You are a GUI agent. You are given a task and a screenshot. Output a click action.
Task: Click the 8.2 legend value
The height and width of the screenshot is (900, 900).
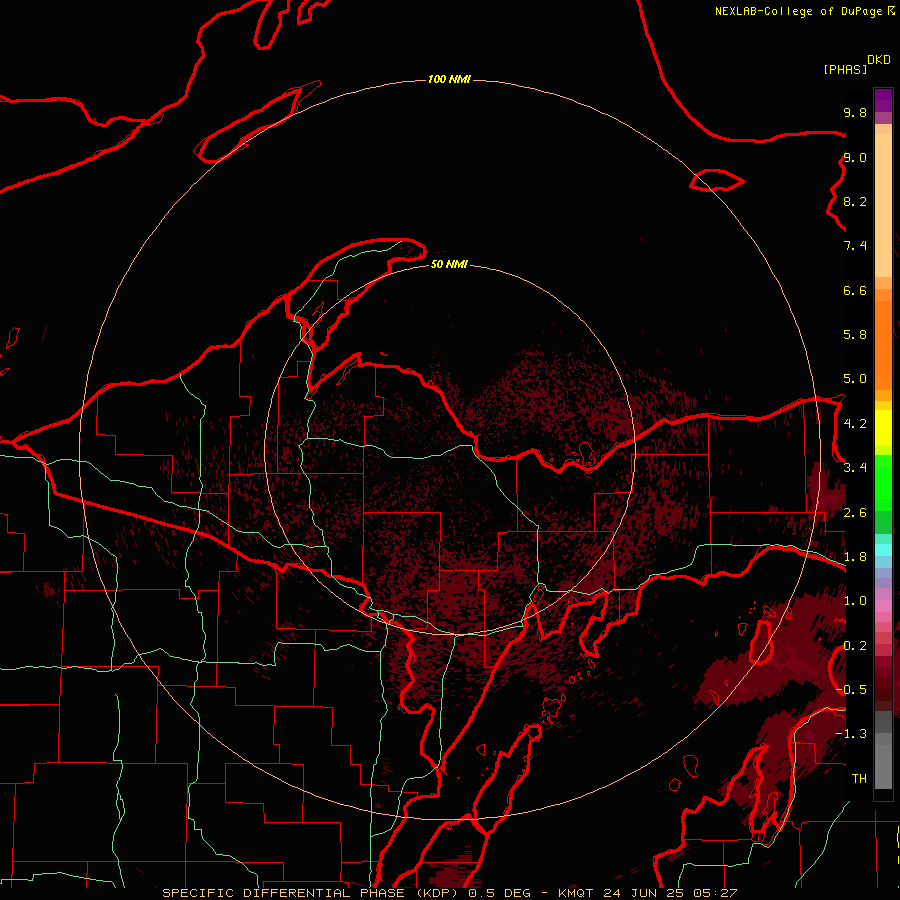[x=855, y=201]
